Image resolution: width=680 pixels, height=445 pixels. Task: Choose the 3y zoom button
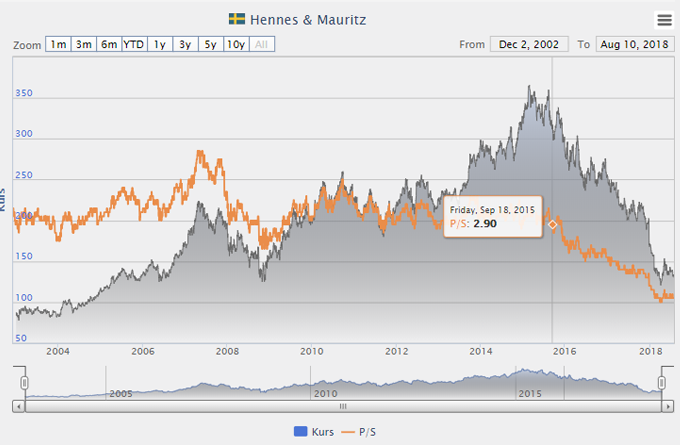(185, 44)
